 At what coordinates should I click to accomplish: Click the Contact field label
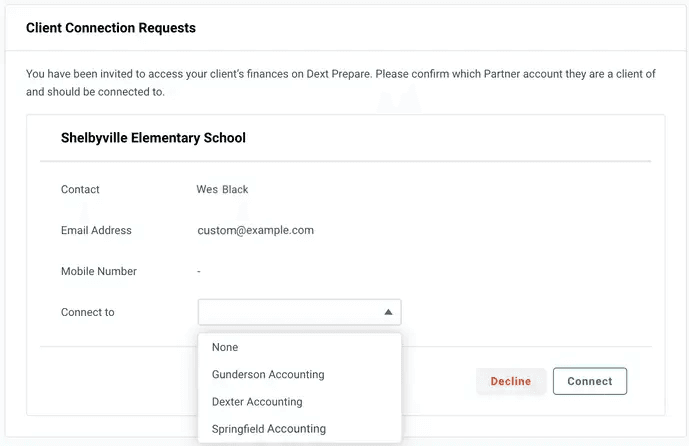click(x=80, y=189)
